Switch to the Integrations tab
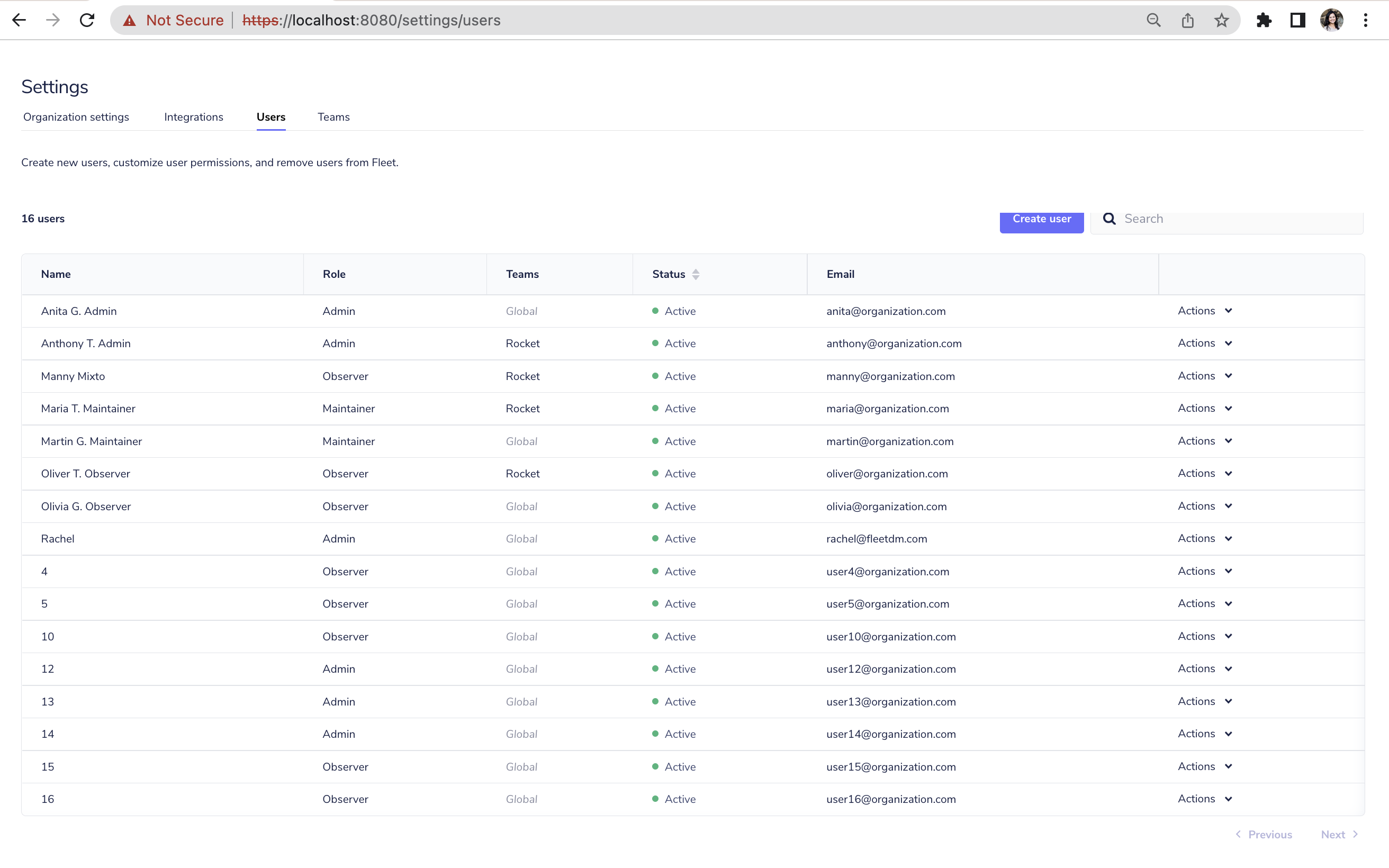1389x868 pixels. pos(193,116)
